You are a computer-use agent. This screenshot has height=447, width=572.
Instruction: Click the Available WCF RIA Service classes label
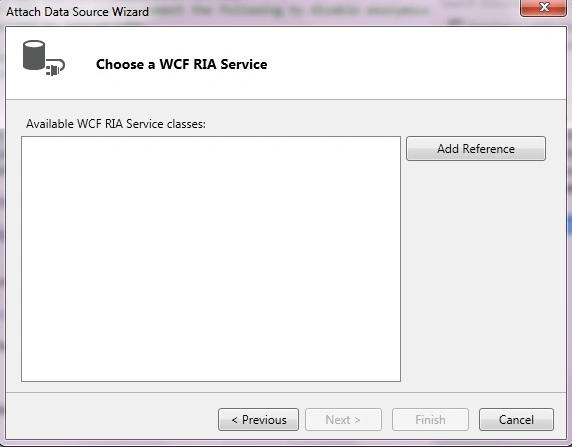pyautogui.click(x=116, y=124)
